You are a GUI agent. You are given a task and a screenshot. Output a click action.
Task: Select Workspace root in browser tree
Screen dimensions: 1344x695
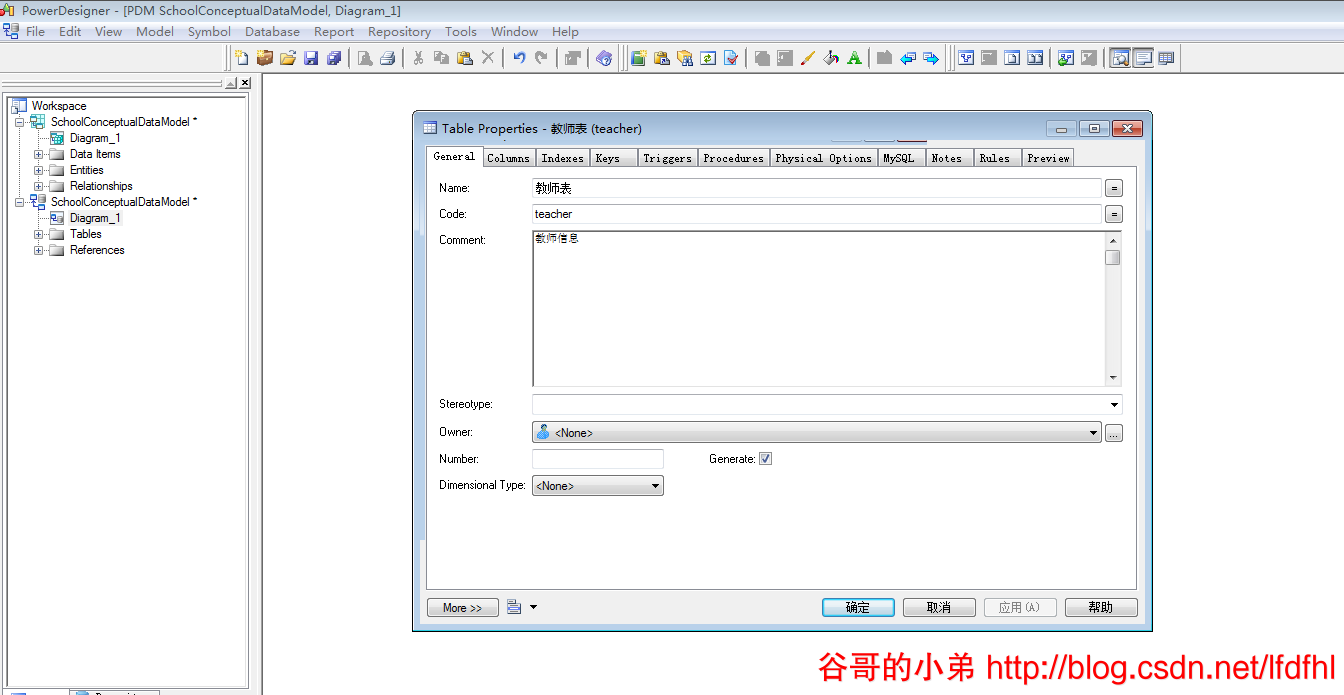[59, 106]
